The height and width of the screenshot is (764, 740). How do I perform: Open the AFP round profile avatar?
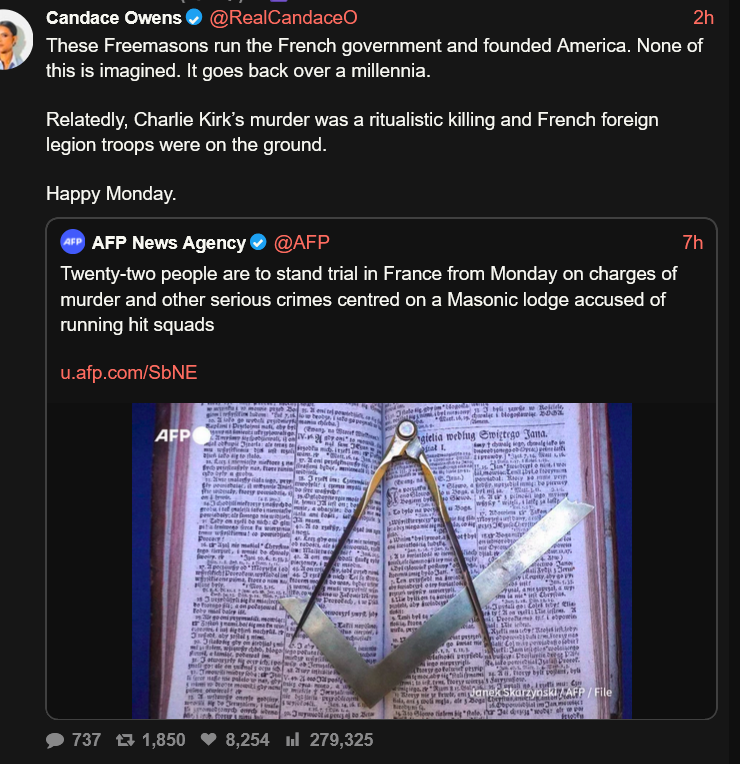(73, 242)
